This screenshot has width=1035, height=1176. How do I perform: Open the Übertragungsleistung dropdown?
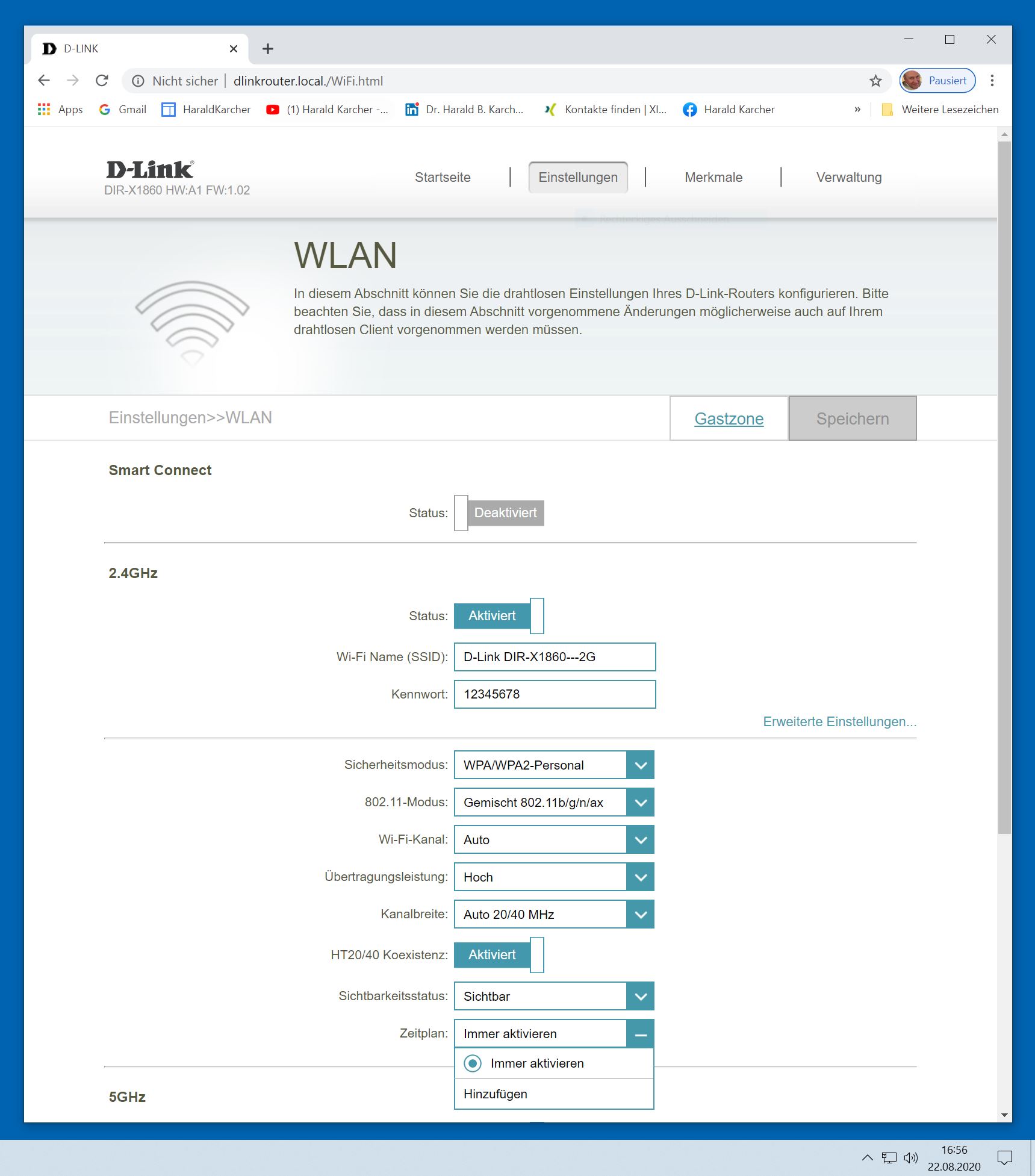554,877
